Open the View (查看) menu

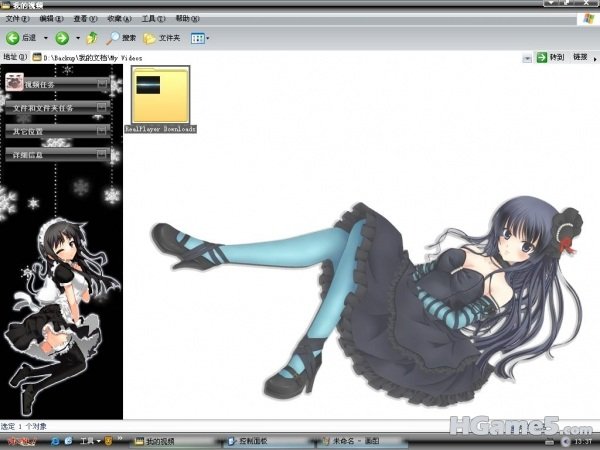85,18
